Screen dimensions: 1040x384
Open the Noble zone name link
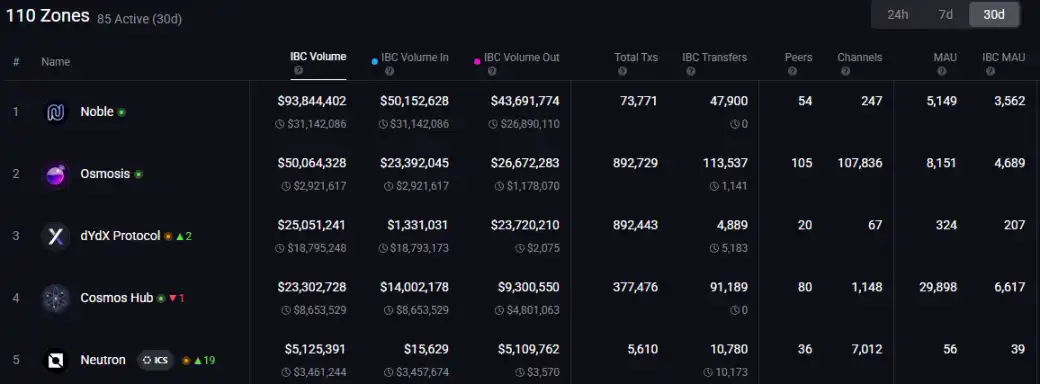pos(97,112)
